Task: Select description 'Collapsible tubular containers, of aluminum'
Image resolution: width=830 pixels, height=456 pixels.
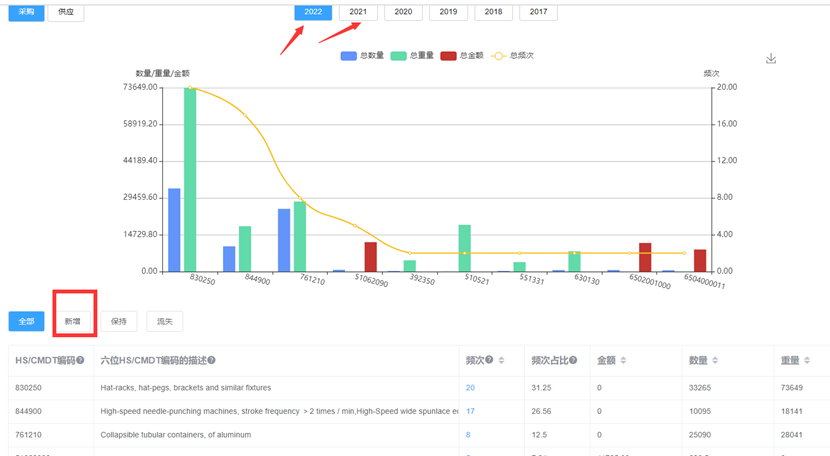Action: pos(176,435)
